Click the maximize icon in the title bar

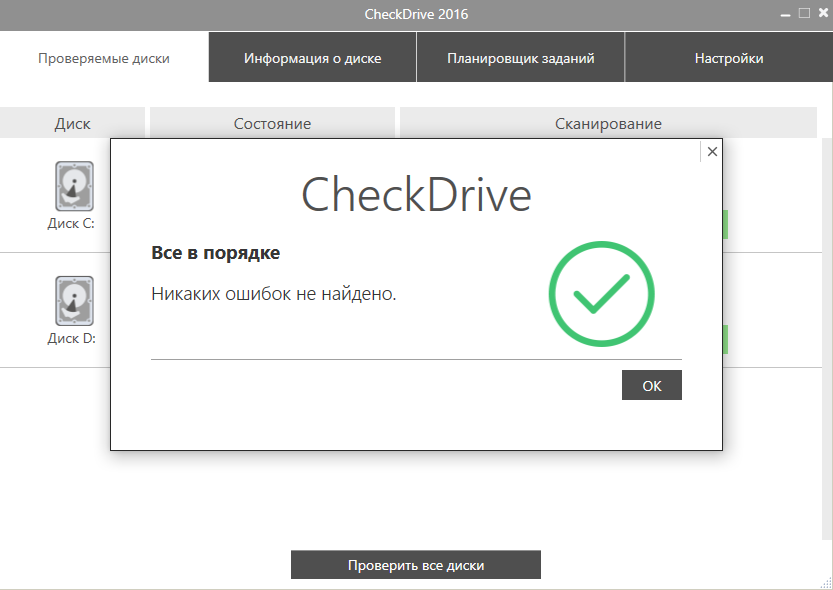pyautogui.click(x=805, y=14)
